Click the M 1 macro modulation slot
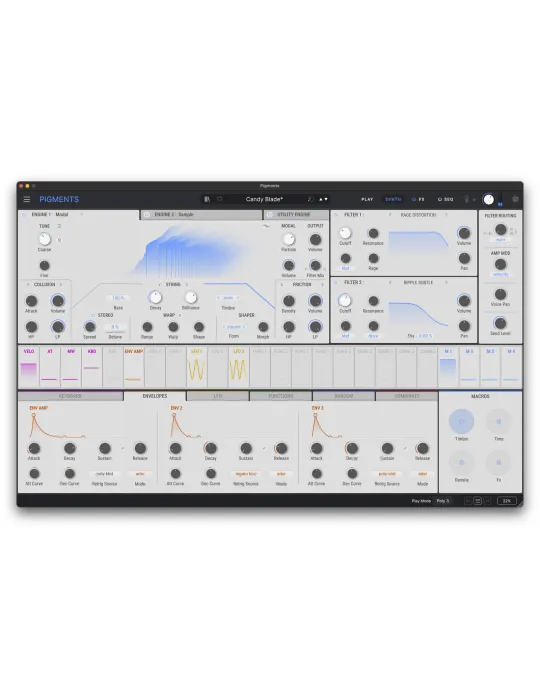This screenshot has height=700, width=540. click(448, 367)
